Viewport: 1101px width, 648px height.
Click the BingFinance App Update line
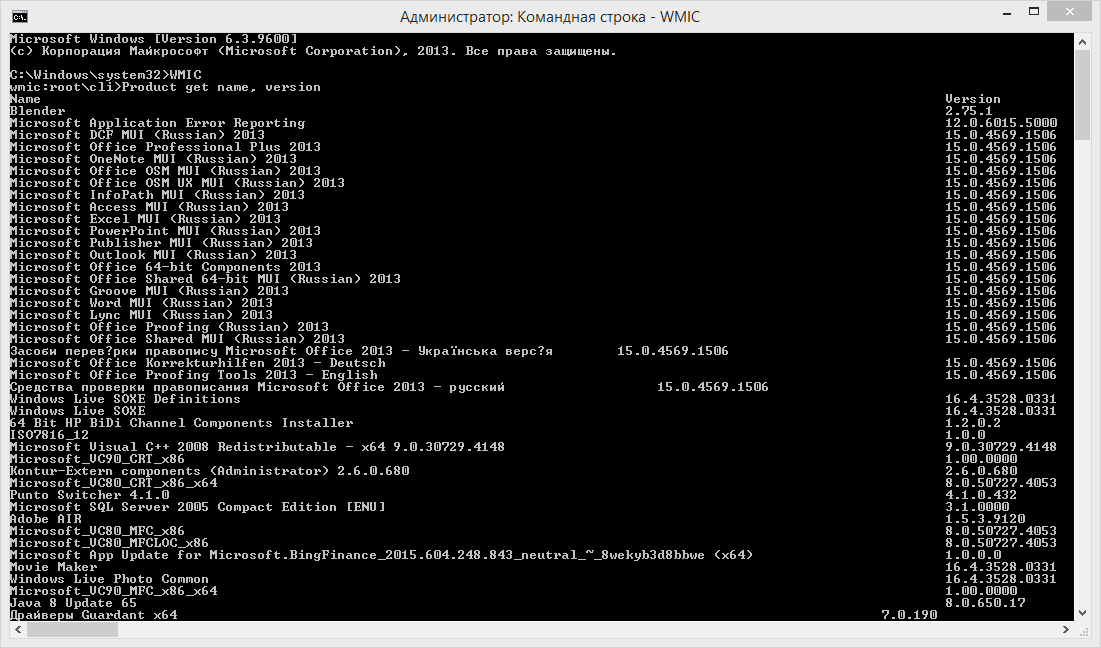point(381,555)
